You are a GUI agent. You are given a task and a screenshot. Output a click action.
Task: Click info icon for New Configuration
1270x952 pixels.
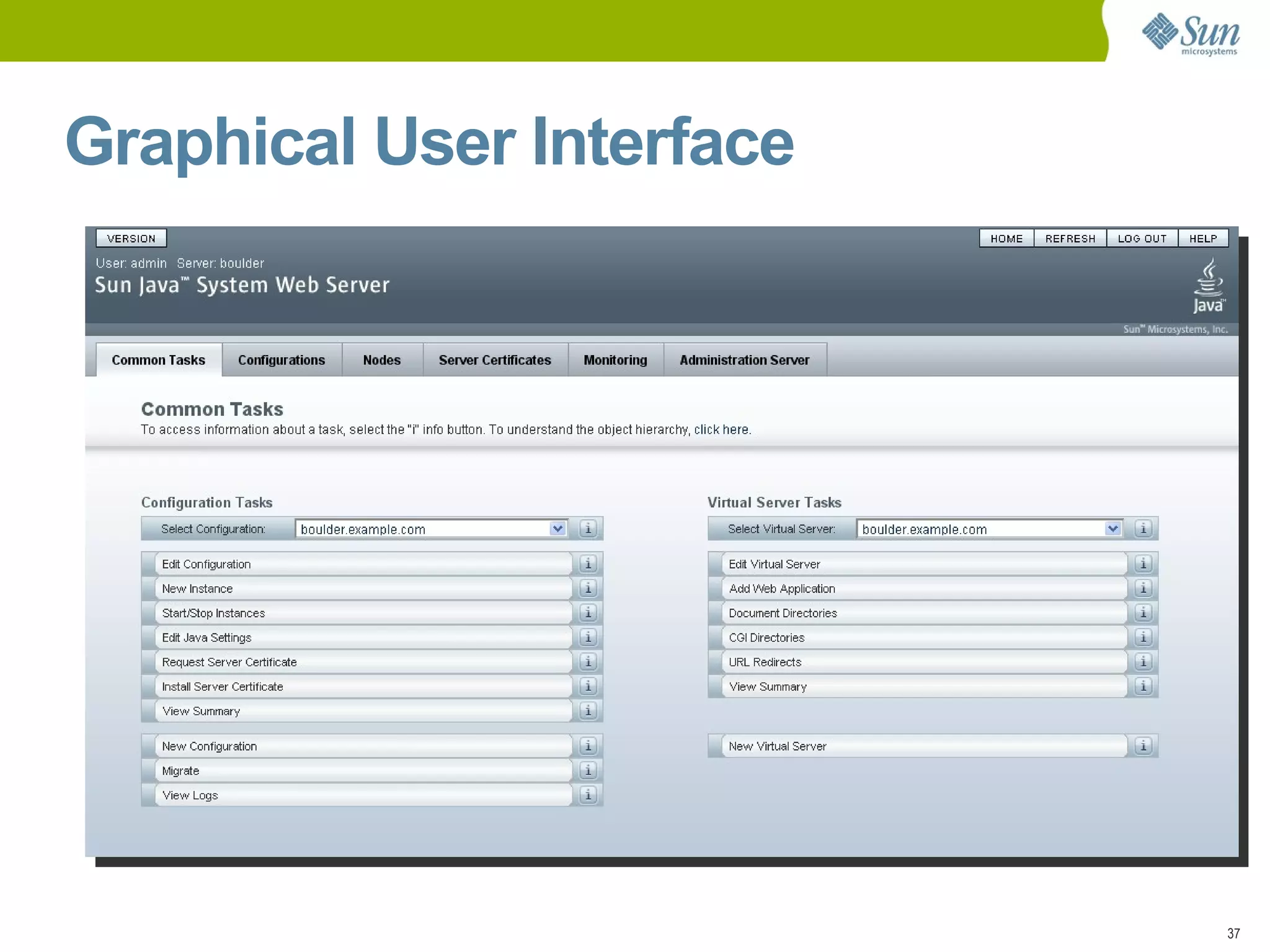588,746
